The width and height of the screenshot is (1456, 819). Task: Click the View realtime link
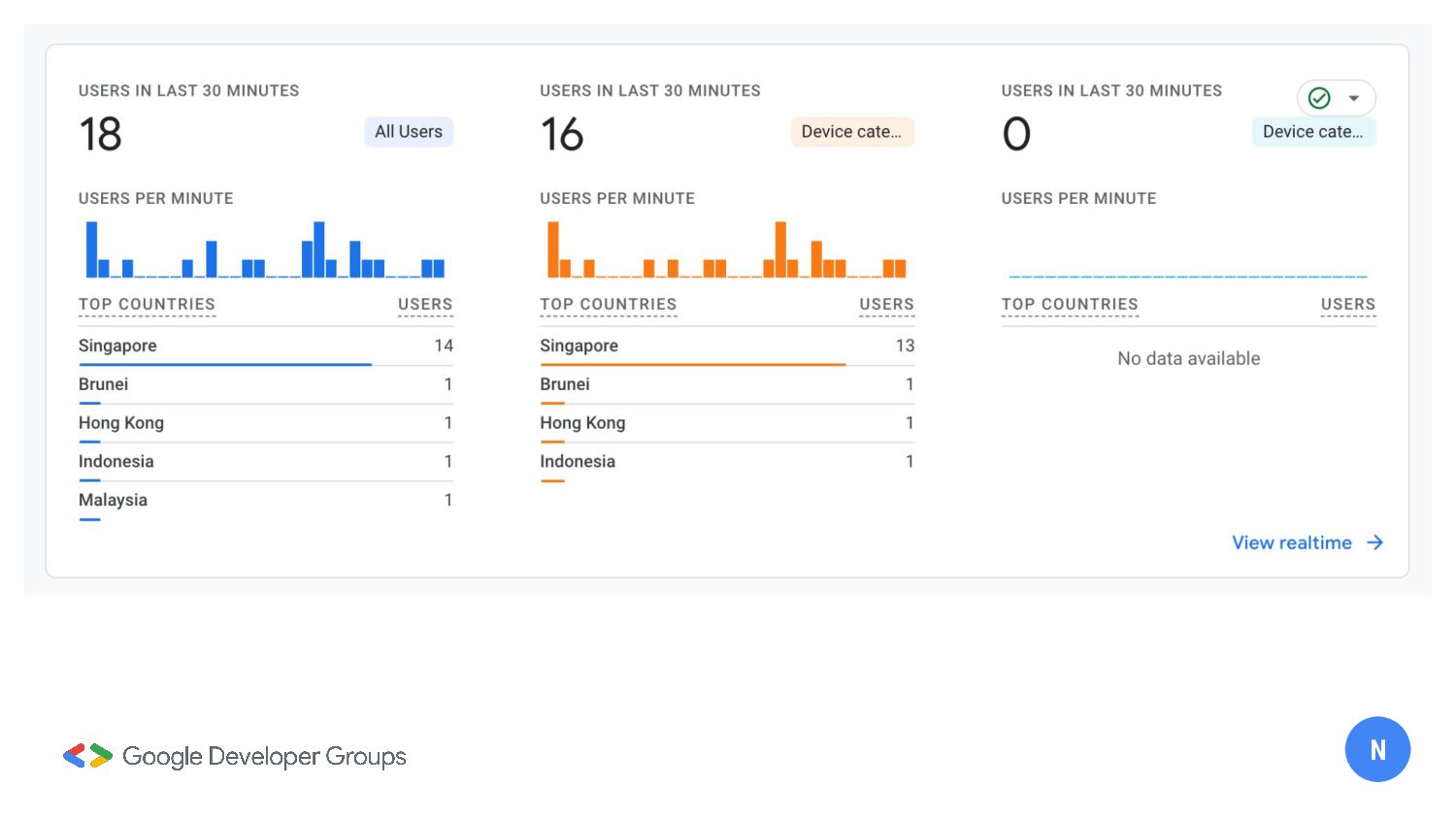[1291, 542]
